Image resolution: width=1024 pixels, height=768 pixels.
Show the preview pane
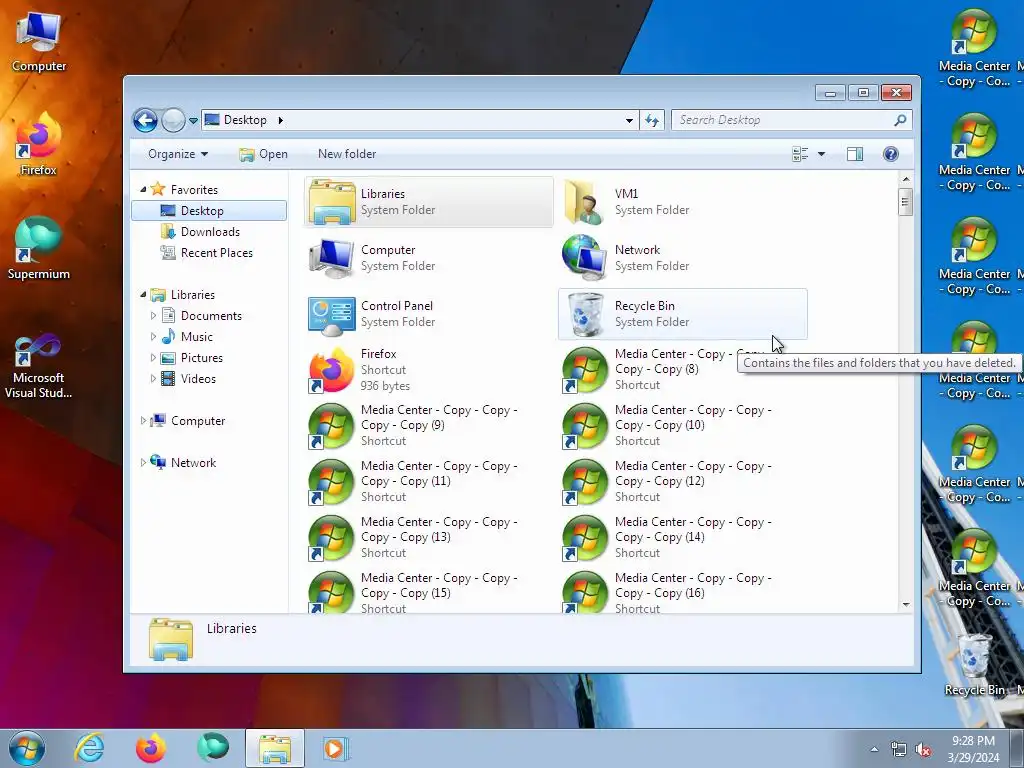[855, 154]
